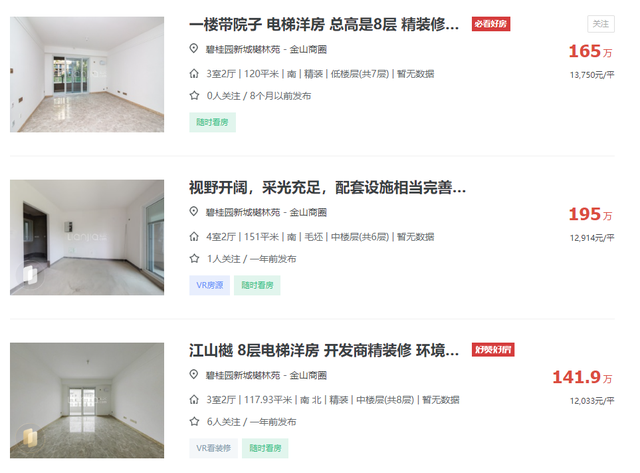
Task: Open the first listing's room photo
Action: tap(87, 74)
